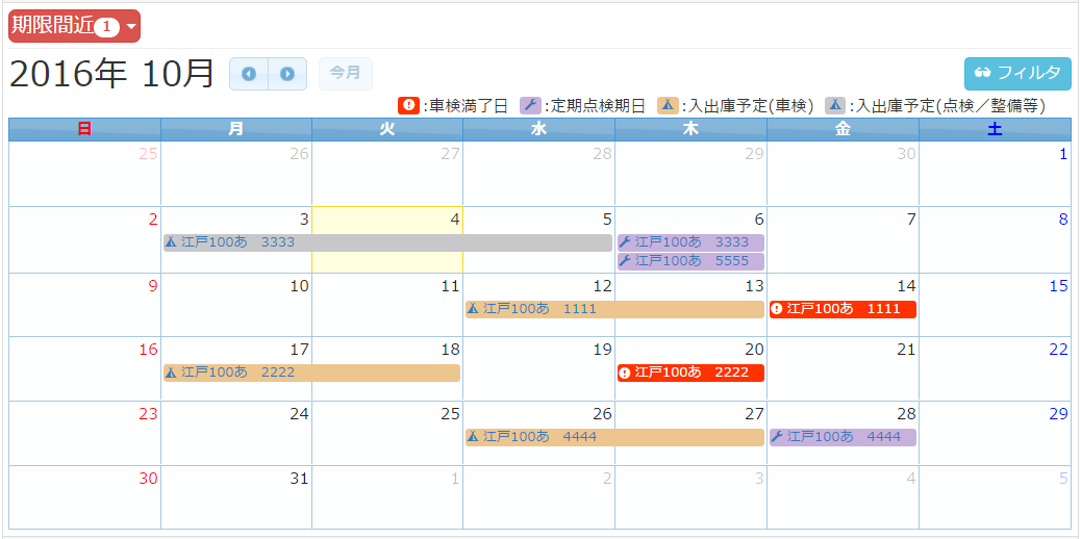Click the 入出庫予定(車検) orange legend icon
The image size is (1081, 539).
[x=667, y=105]
